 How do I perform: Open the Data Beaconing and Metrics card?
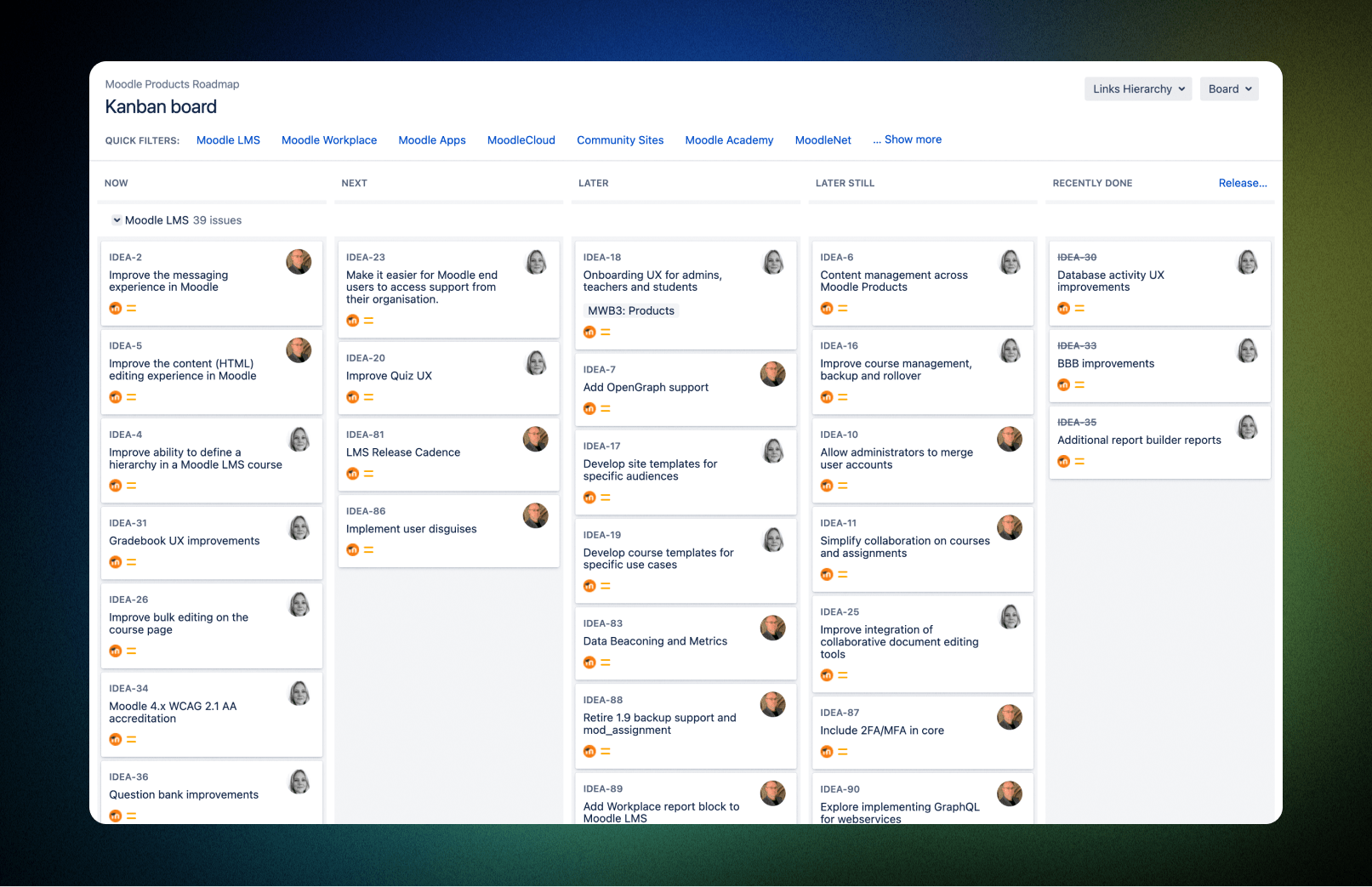point(686,644)
